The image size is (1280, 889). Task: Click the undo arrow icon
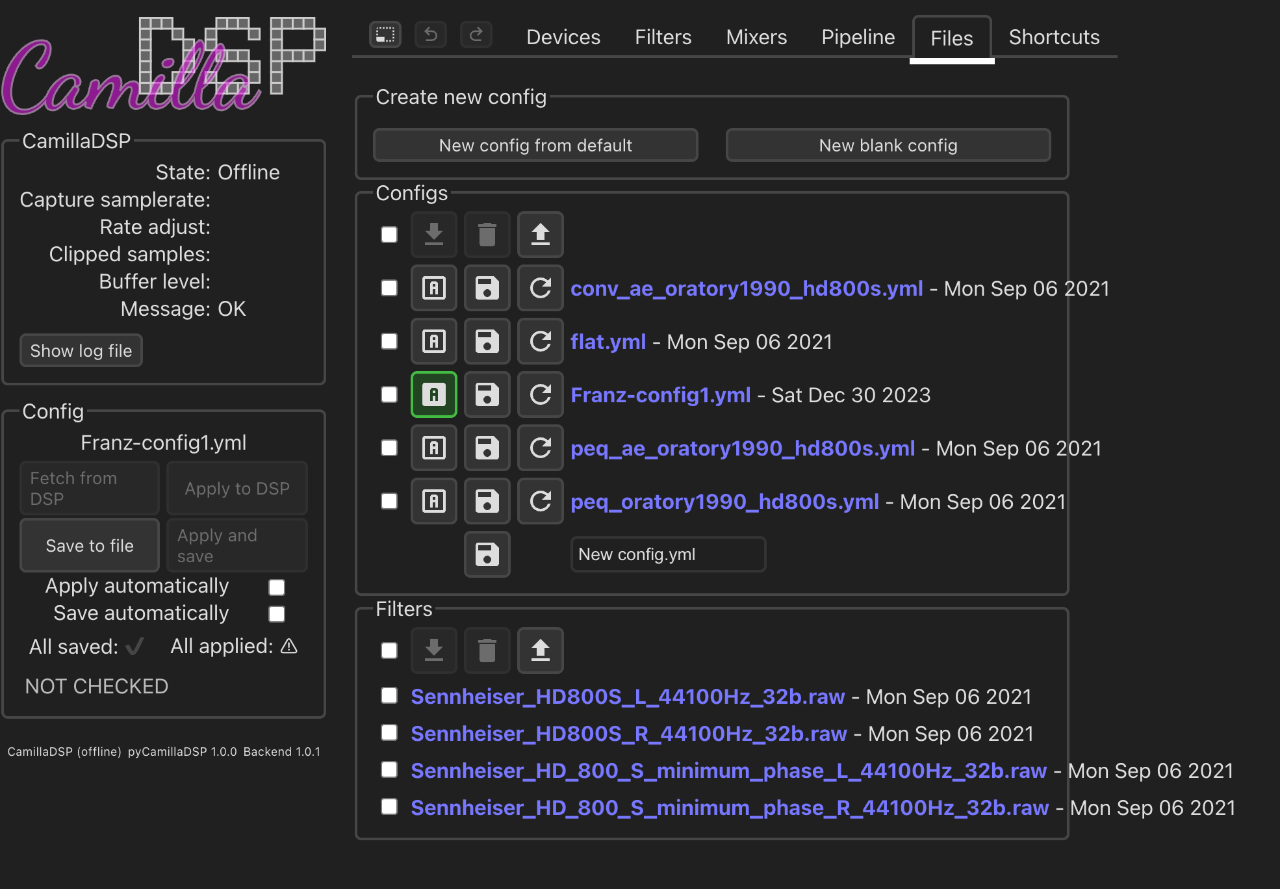(431, 35)
